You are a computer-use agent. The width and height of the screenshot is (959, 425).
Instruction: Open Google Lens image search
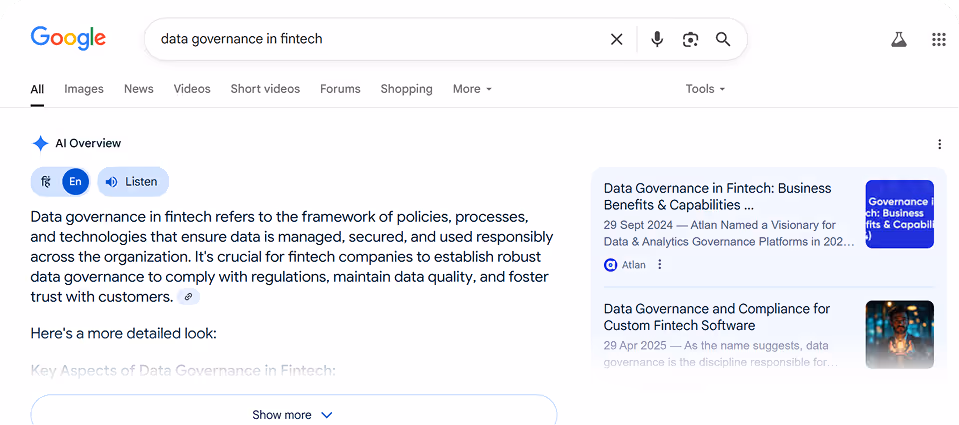690,39
